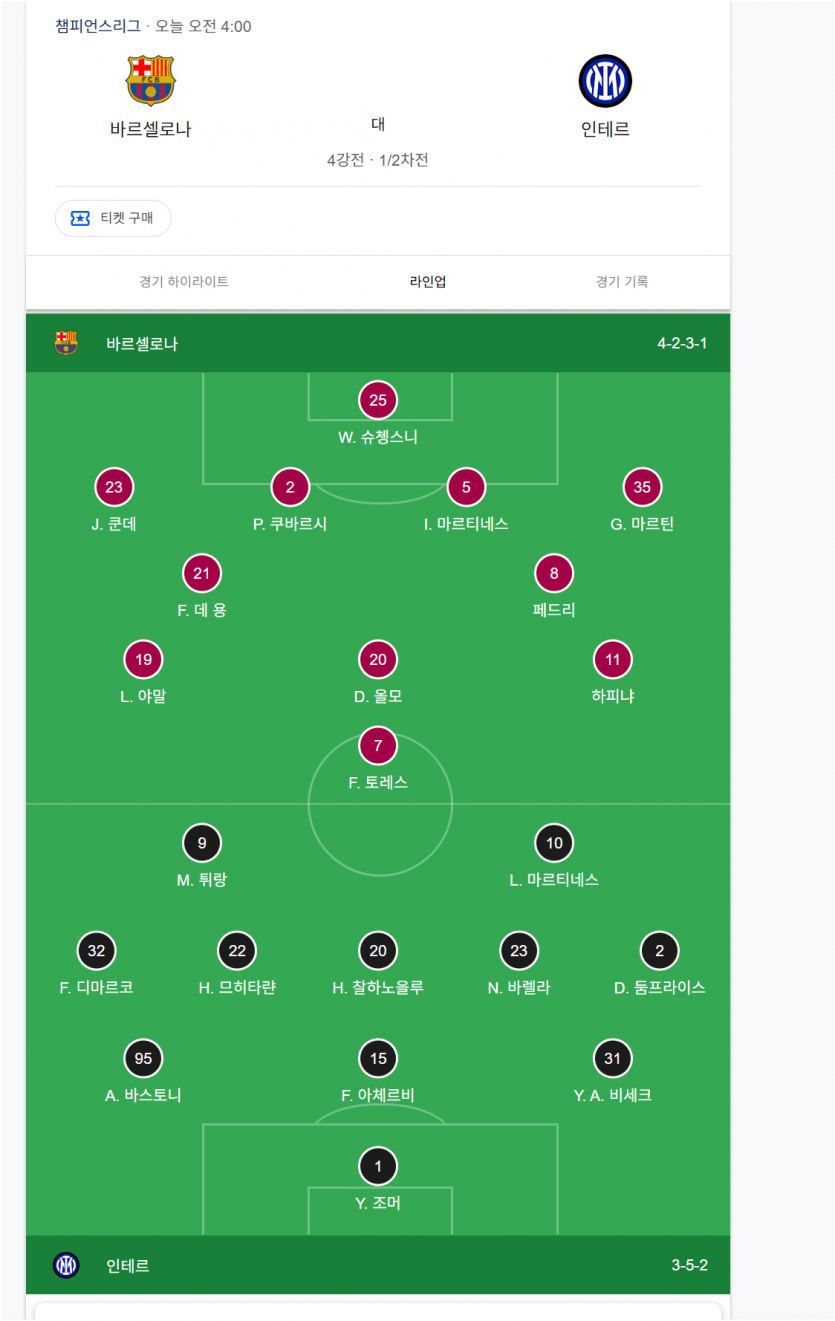Open the 경기 기록 tab
This screenshot has width=835, height=1321.
(622, 282)
